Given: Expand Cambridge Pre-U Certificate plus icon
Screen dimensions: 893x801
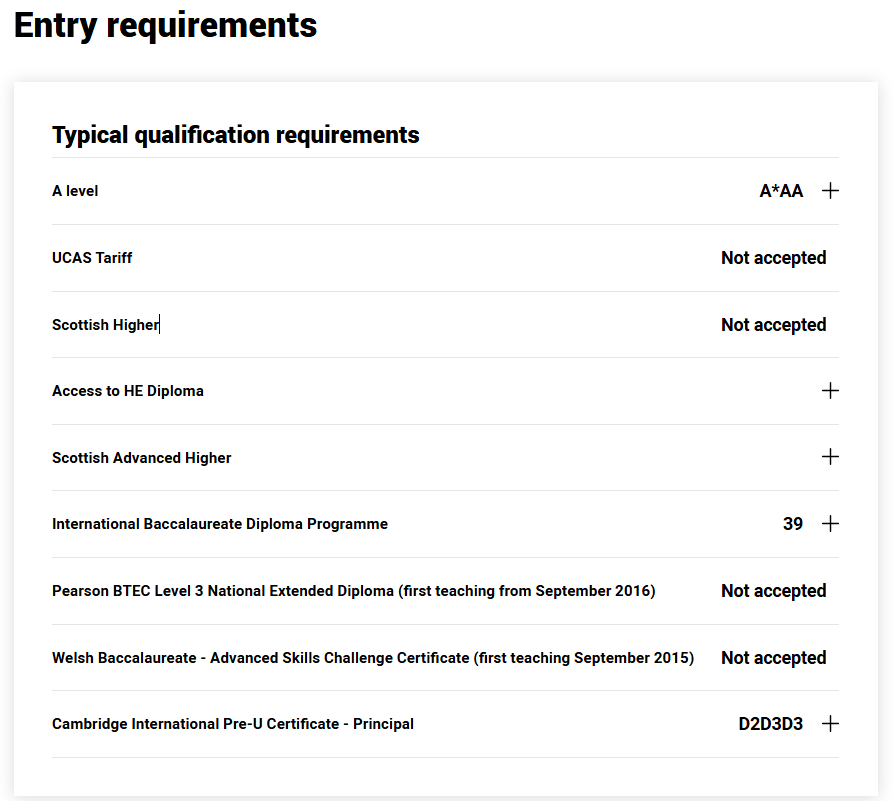Looking at the screenshot, I should coord(830,724).
